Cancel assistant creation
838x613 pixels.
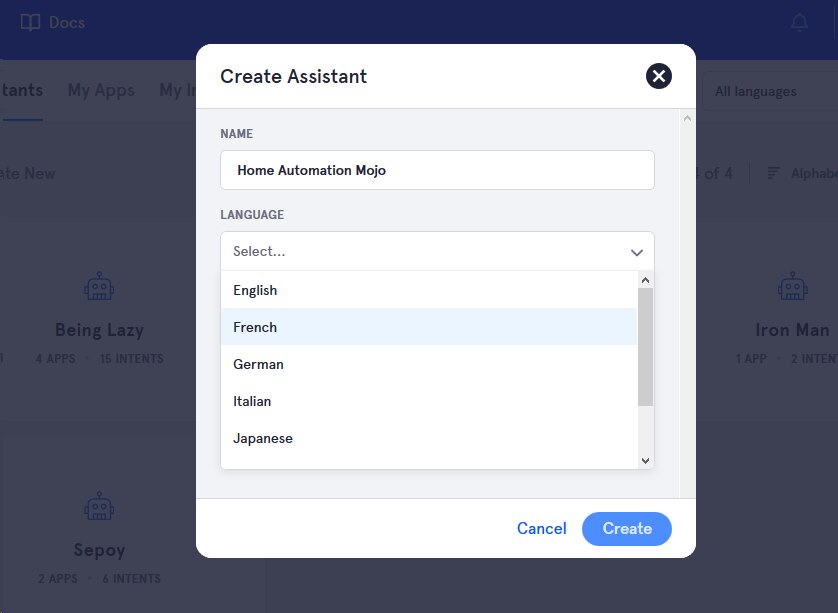coord(541,529)
